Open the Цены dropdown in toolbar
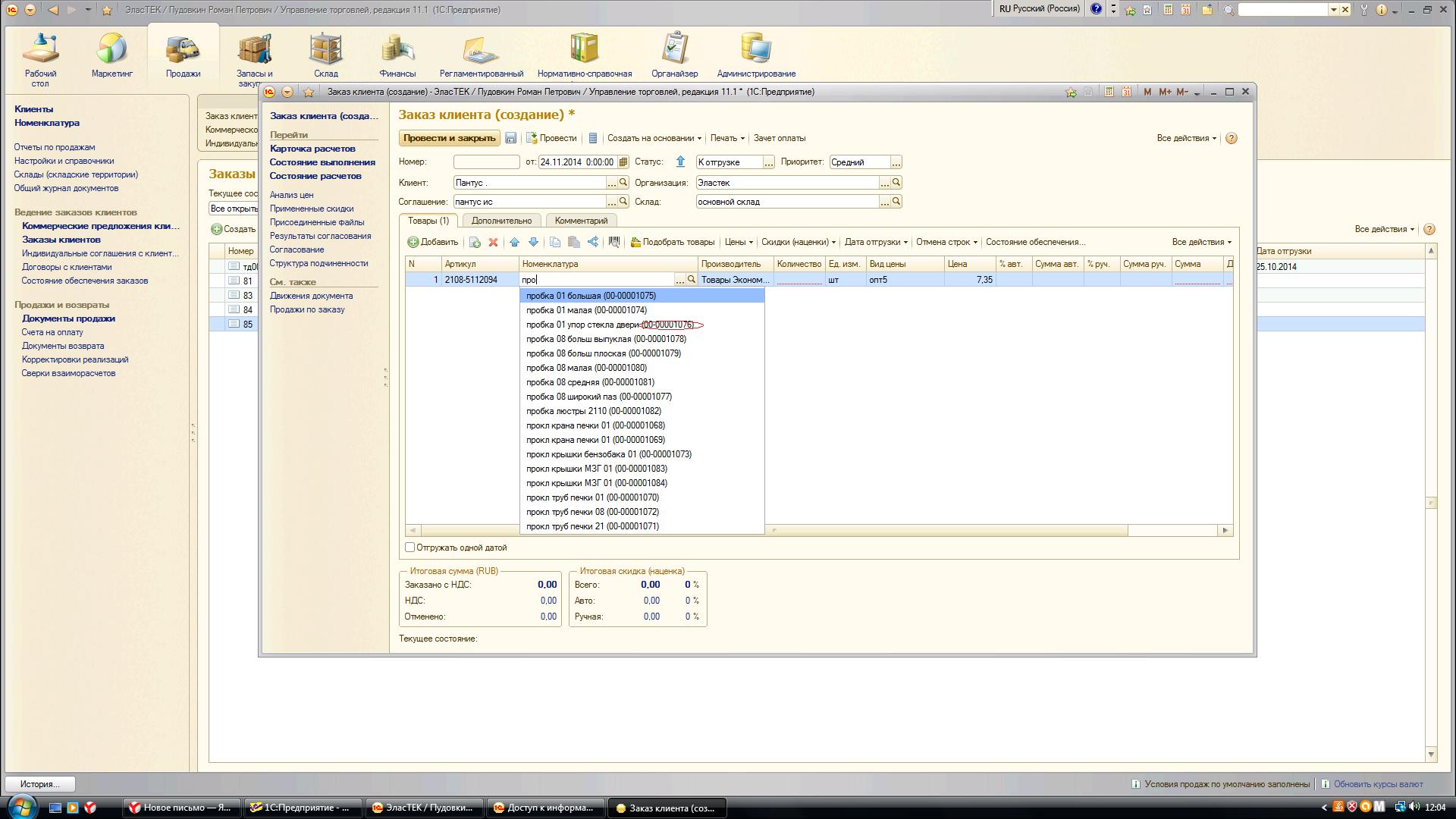The width and height of the screenshot is (1456, 819). (x=739, y=242)
